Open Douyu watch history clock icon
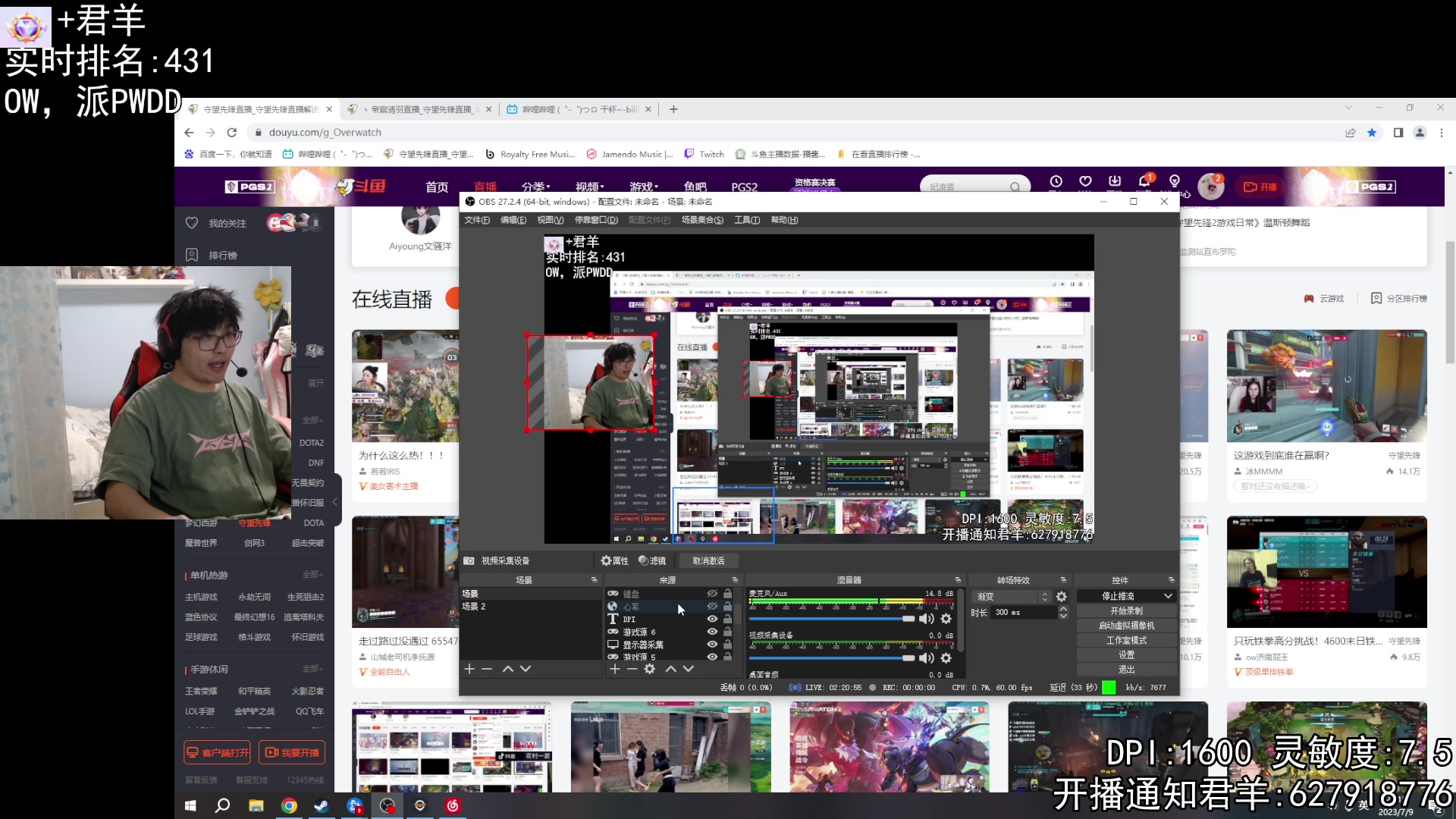 (1056, 182)
